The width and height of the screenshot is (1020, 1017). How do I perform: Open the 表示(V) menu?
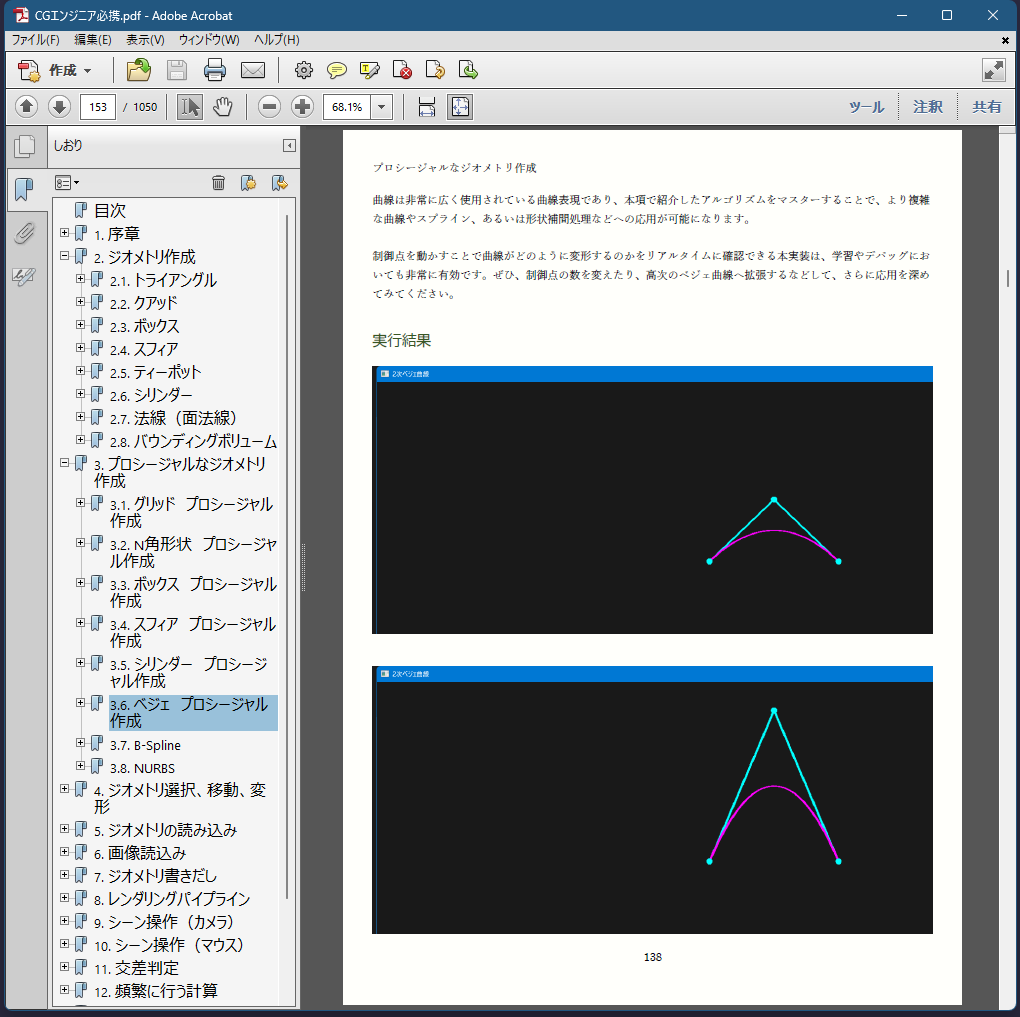pos(145,39)
